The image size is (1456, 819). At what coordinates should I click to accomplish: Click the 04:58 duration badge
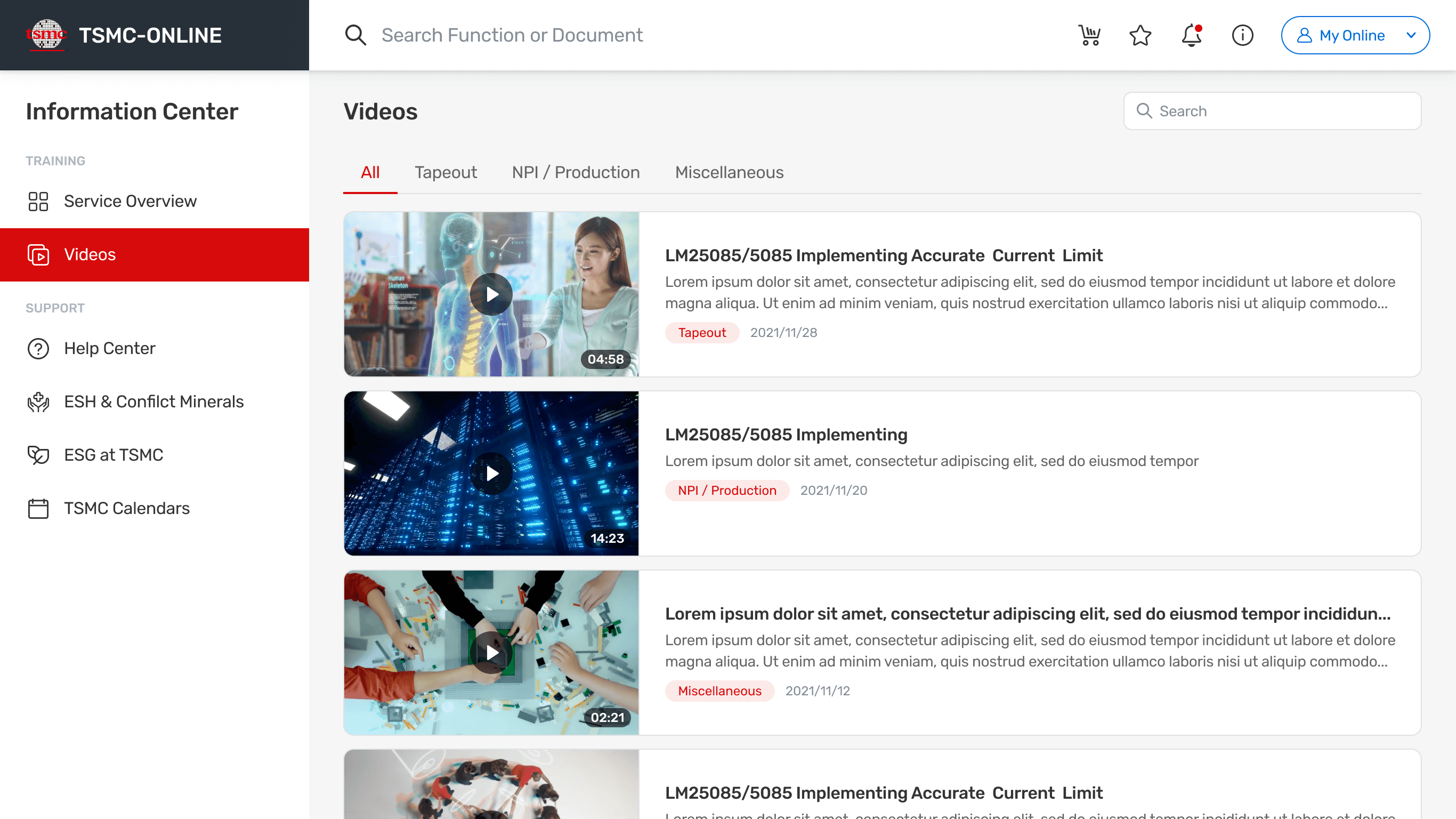(x=605, y=359)
